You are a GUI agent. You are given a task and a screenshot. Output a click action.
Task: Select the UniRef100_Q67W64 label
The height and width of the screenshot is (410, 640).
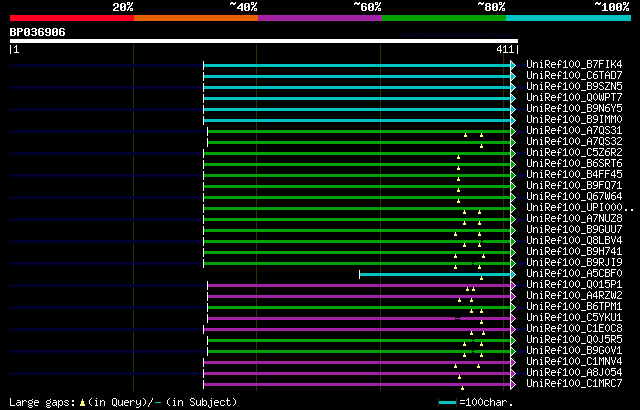pyautogui.click(x=574, y=197)
